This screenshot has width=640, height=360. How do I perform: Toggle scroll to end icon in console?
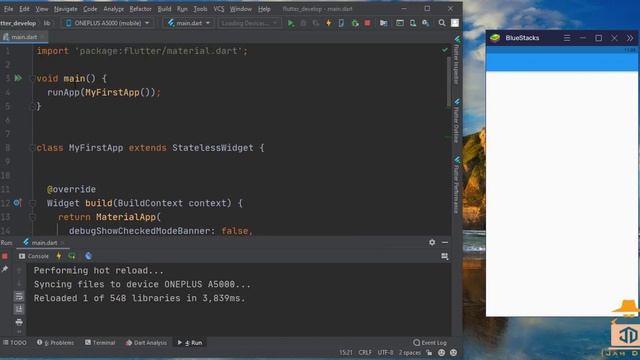coord(19,309)
